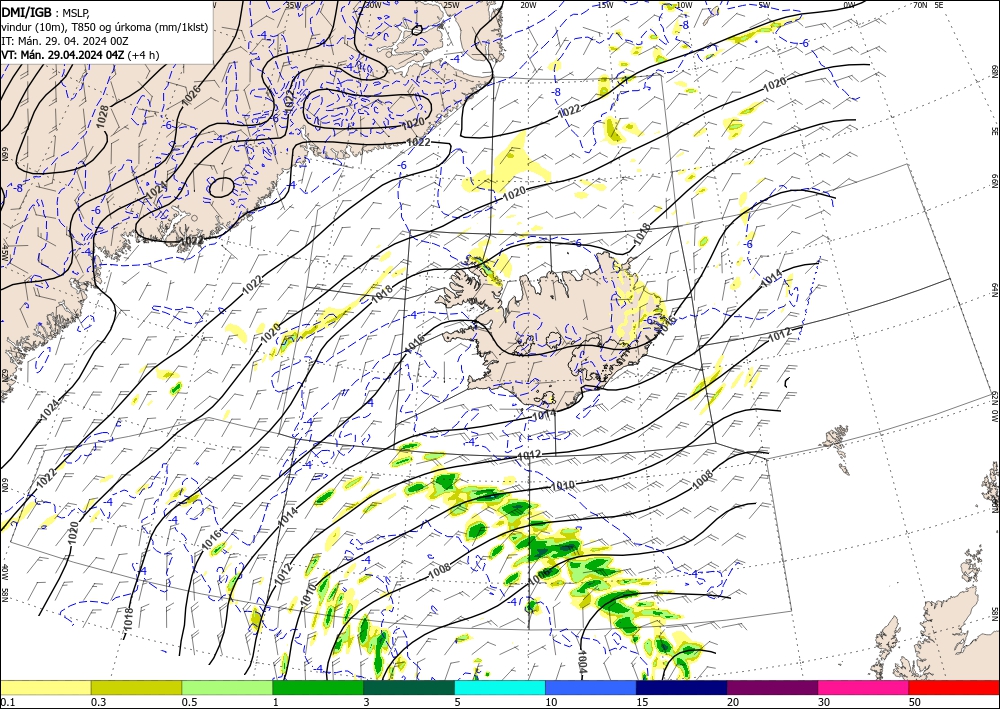This screenshot has height=709, width=1000.
Task: Click the "IT: Mán. 29. 04. 2024 00Z" line
Action: [x=65, y=41]
